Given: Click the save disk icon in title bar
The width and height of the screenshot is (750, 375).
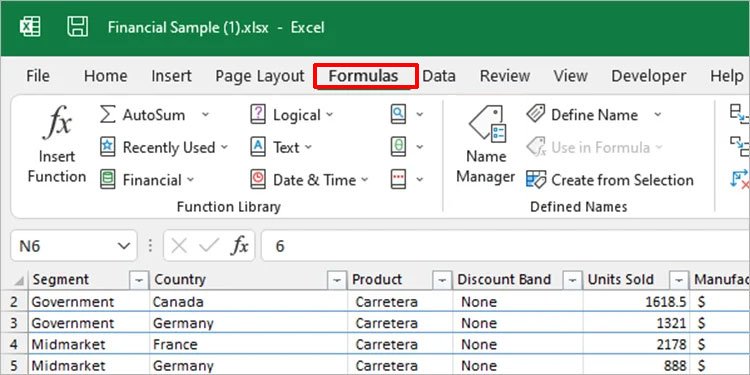Looking at the screenshot, I should tap(77, 27).
